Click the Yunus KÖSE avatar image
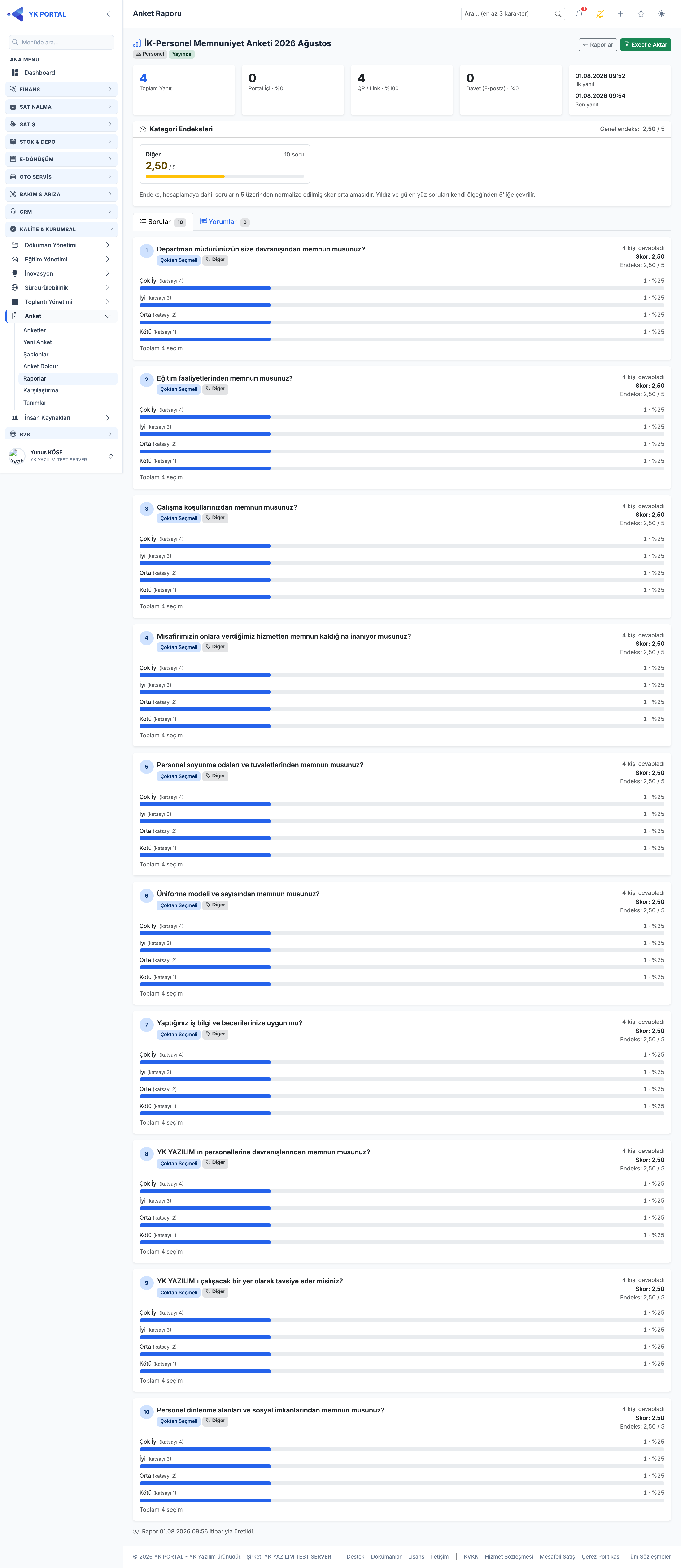Screen dimensions: 681x1568 [17, 456]
